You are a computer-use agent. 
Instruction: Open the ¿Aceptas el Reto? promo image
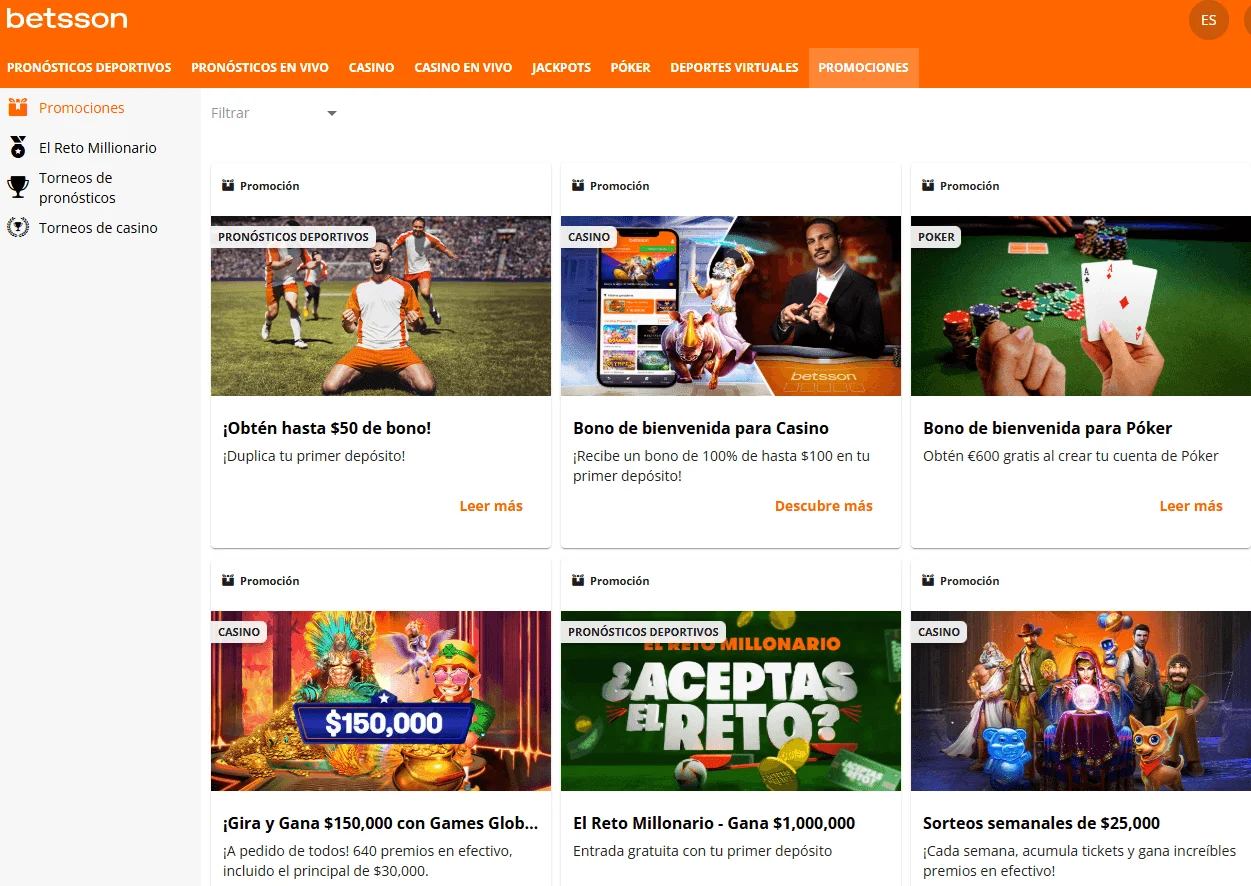731,701
